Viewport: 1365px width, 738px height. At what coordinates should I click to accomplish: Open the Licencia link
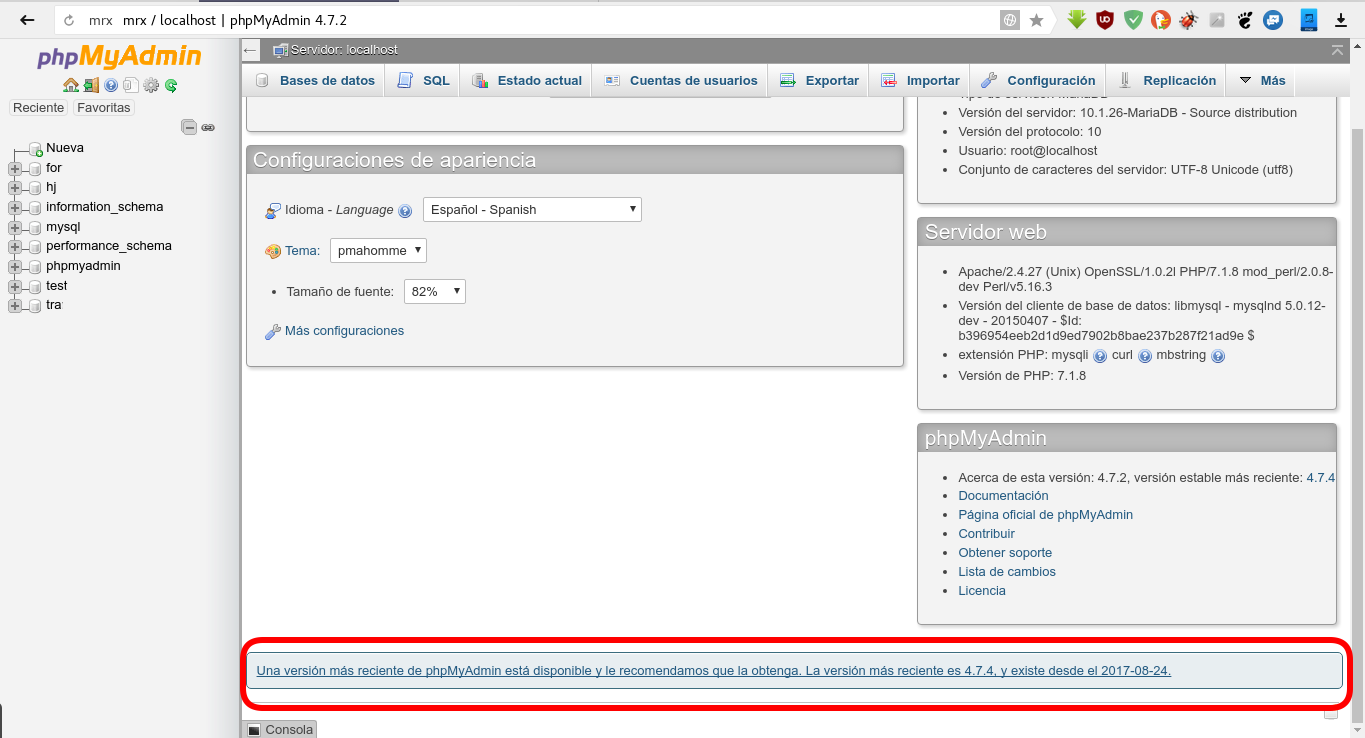click(982, 591)
